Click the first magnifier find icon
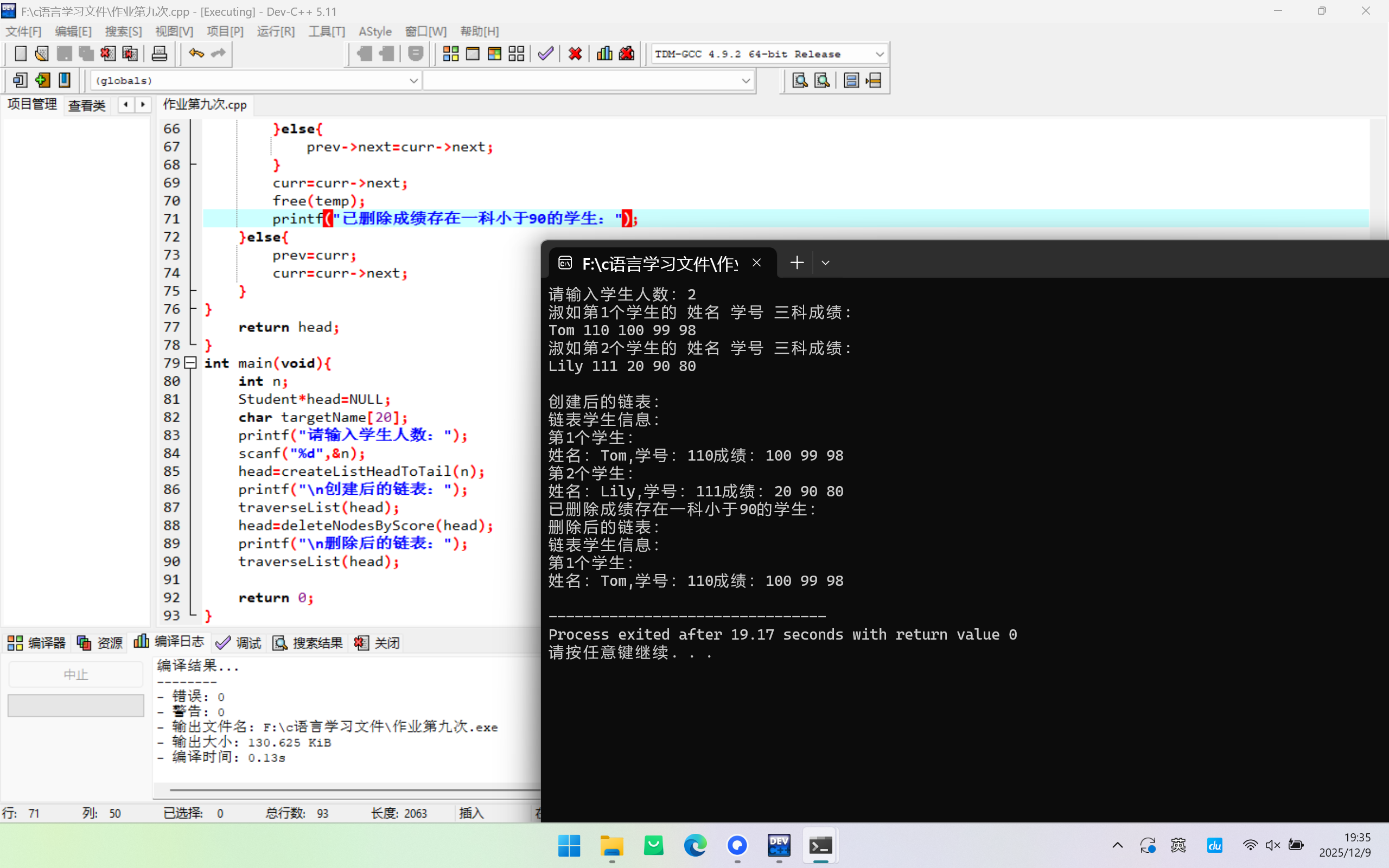Viewport: 1389px width, 868px height. click(x=800, y=80)
